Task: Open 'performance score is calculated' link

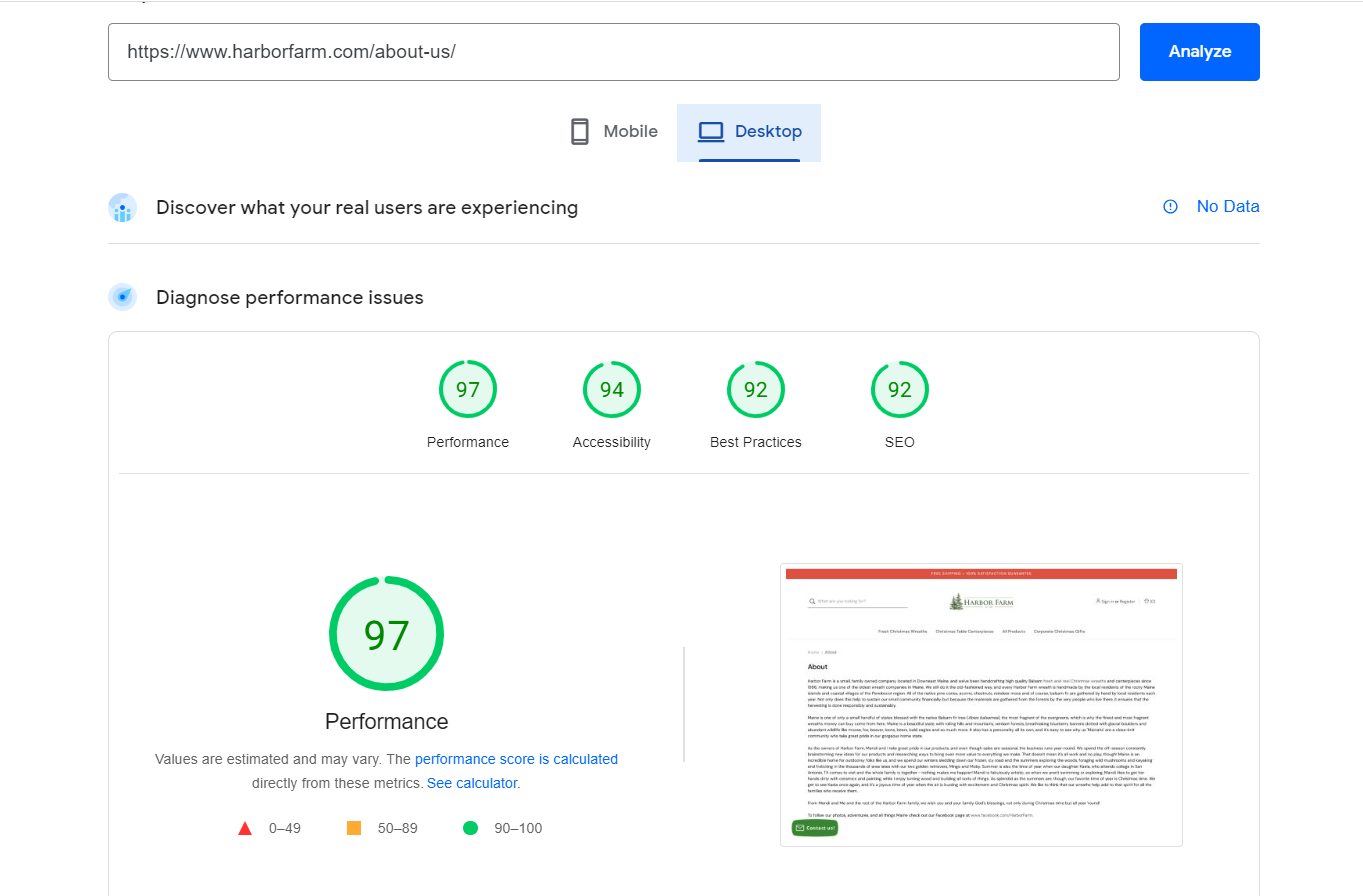Action: point(516,759)
